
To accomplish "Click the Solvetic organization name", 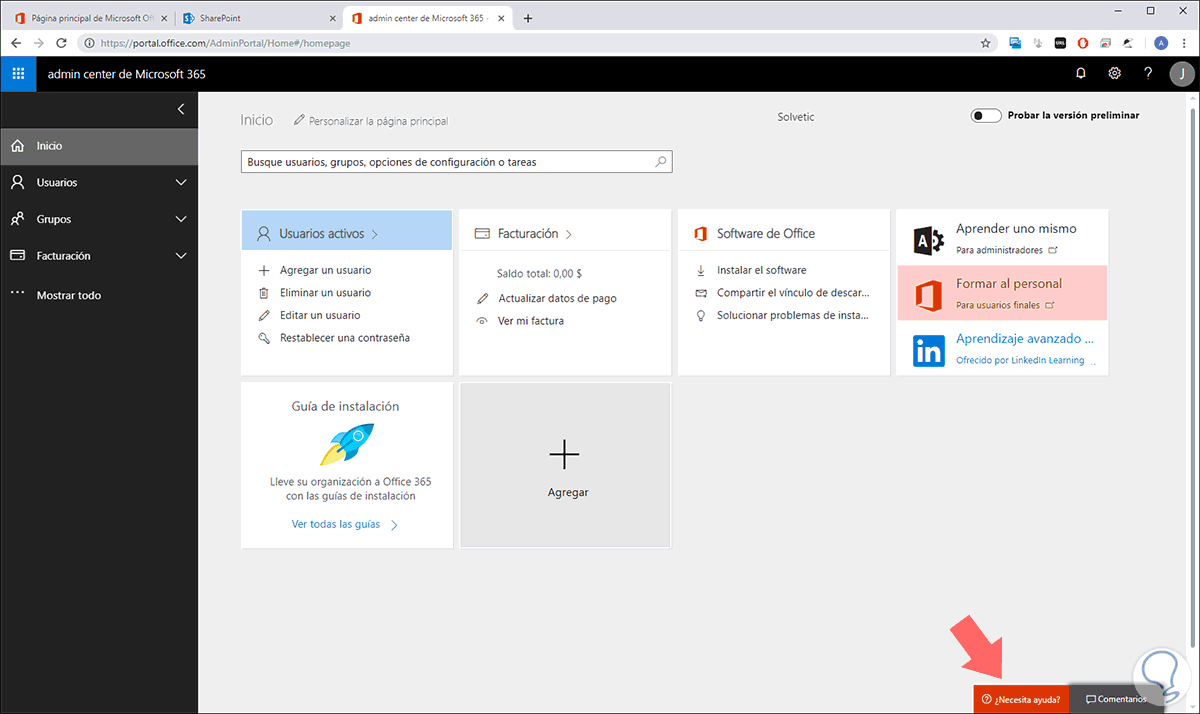I will (796, 117).
